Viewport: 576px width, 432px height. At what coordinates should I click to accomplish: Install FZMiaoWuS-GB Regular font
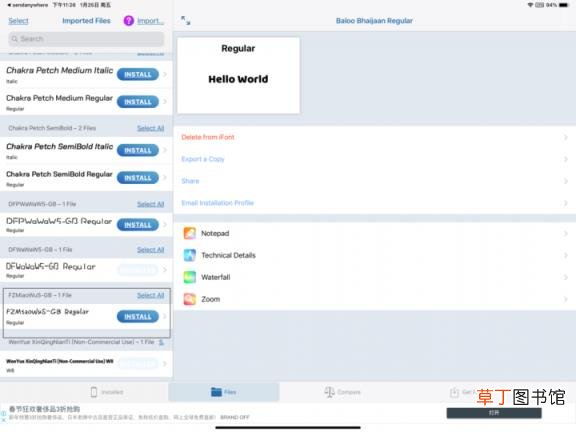coord(138,316)
